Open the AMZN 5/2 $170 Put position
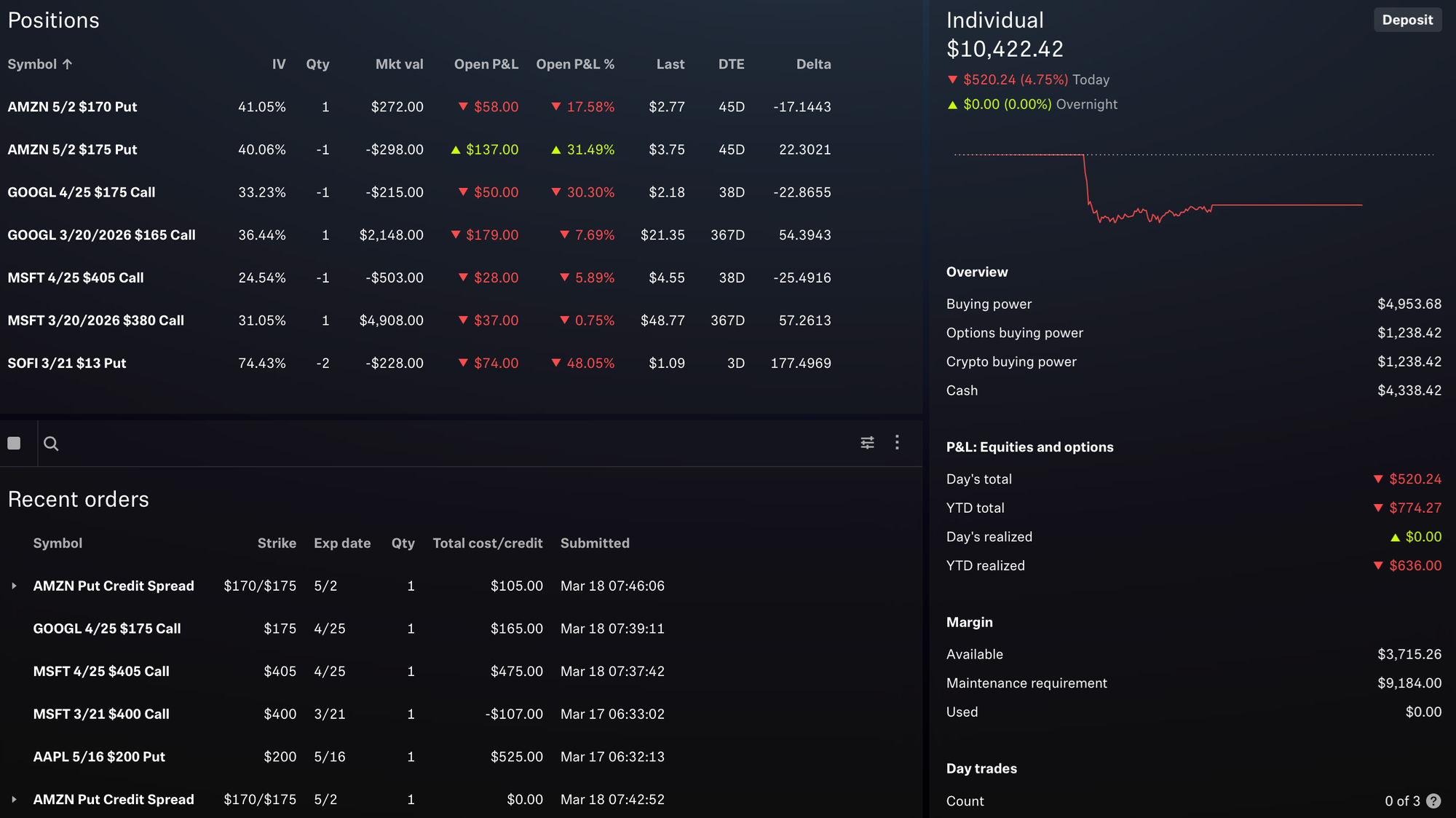Viewport: 1456px width, 818px height. 419,107
